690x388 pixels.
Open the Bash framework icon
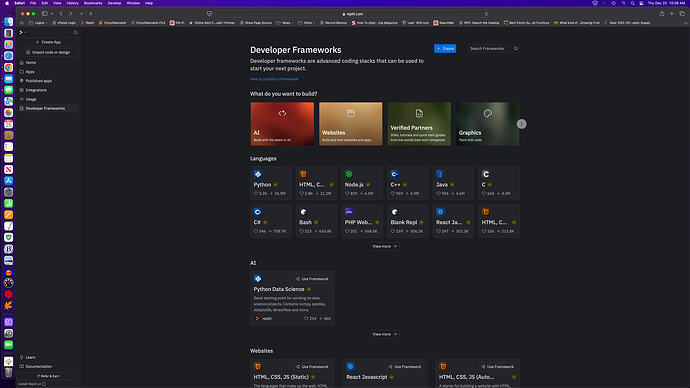point(303,212)
